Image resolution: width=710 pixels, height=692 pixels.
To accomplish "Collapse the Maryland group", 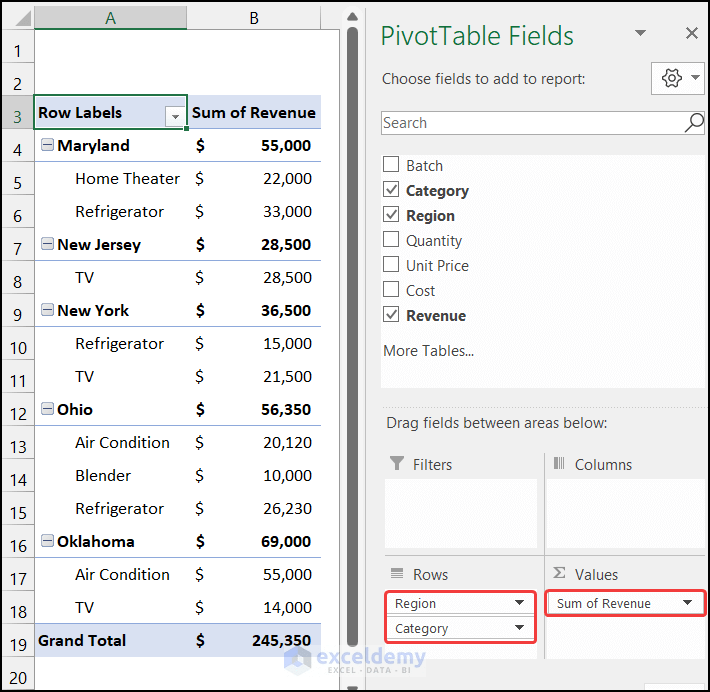I will pos(47,144).
